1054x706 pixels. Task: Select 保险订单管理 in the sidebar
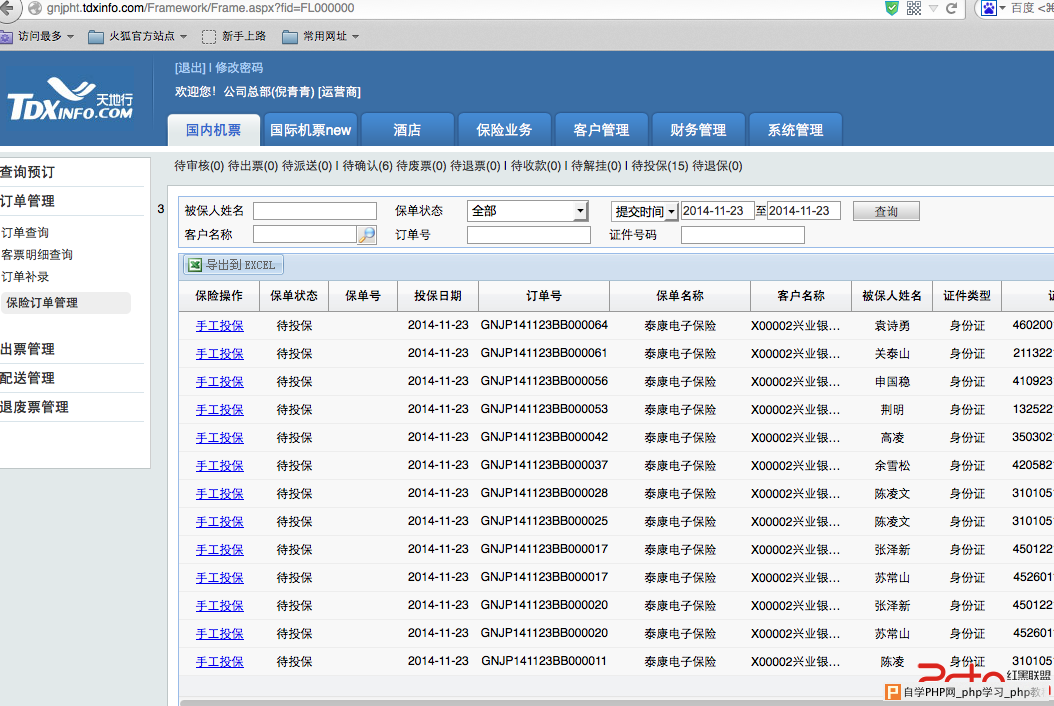tap(66, 303)
